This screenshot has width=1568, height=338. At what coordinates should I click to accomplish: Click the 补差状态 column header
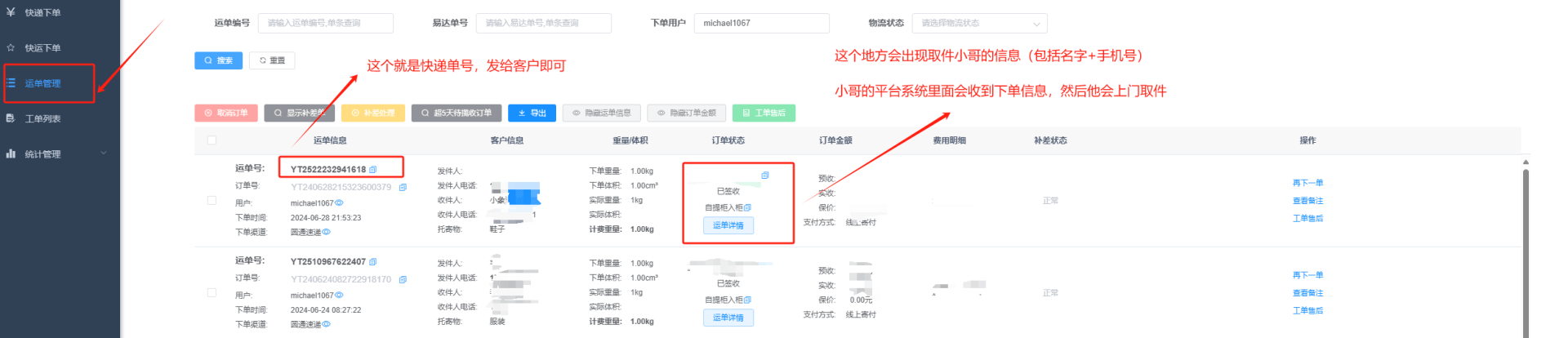[1050, 140]
